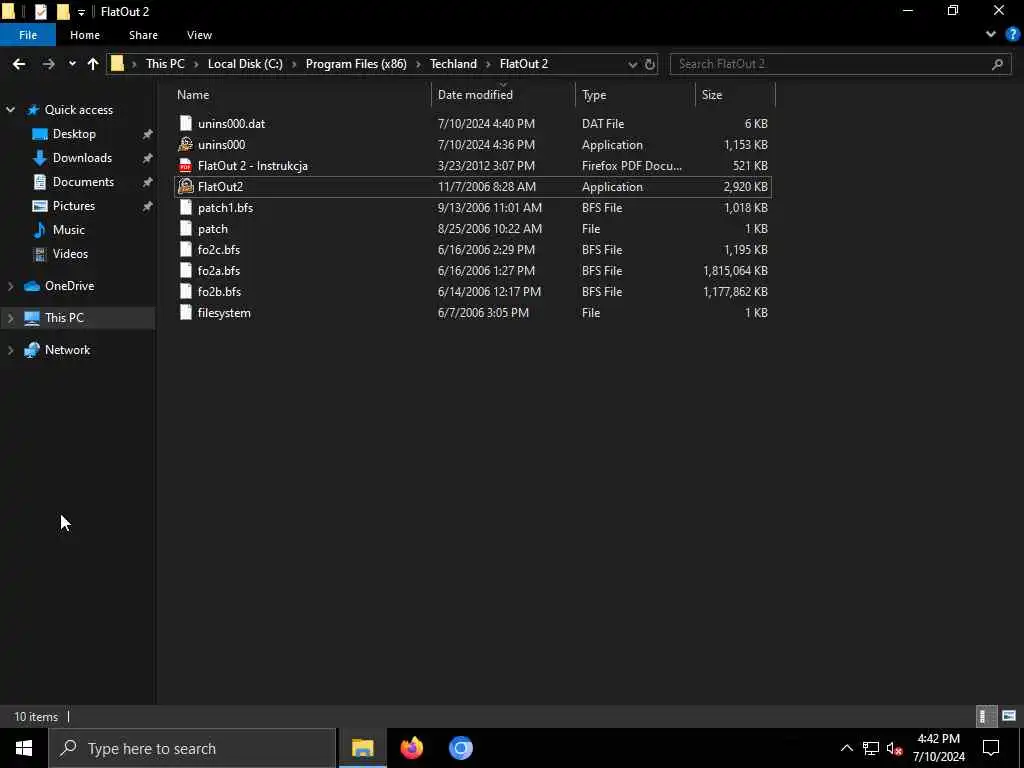This screenshot has height=768, width=1024.
Task: Go up one folder level
Action: click(x=93, y=64)
